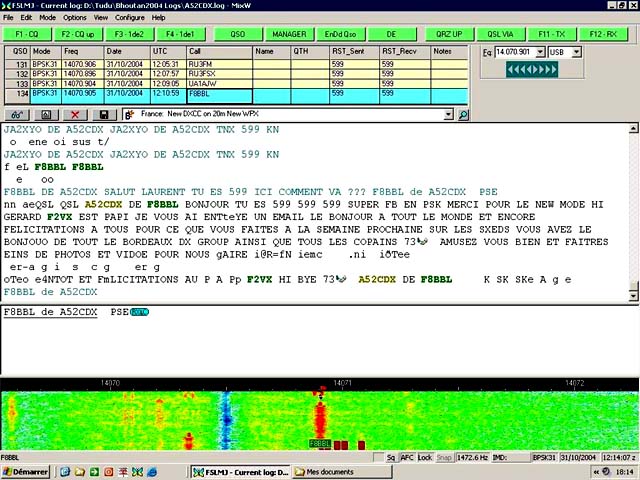The width and height of the screenshot is (640, 480).
Task: Click the second icon in the log toolbar
Action: pos(45,115)
